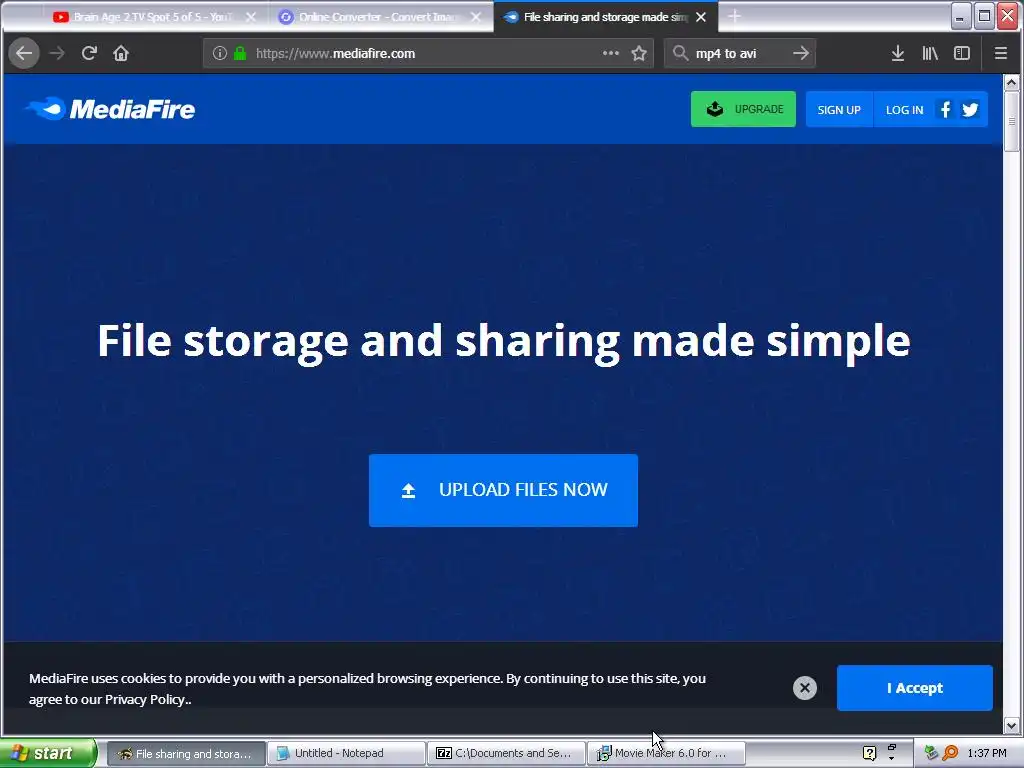Log in with the Facebook icon
The height and width of the screenshot is (768, 1024).
945,109
